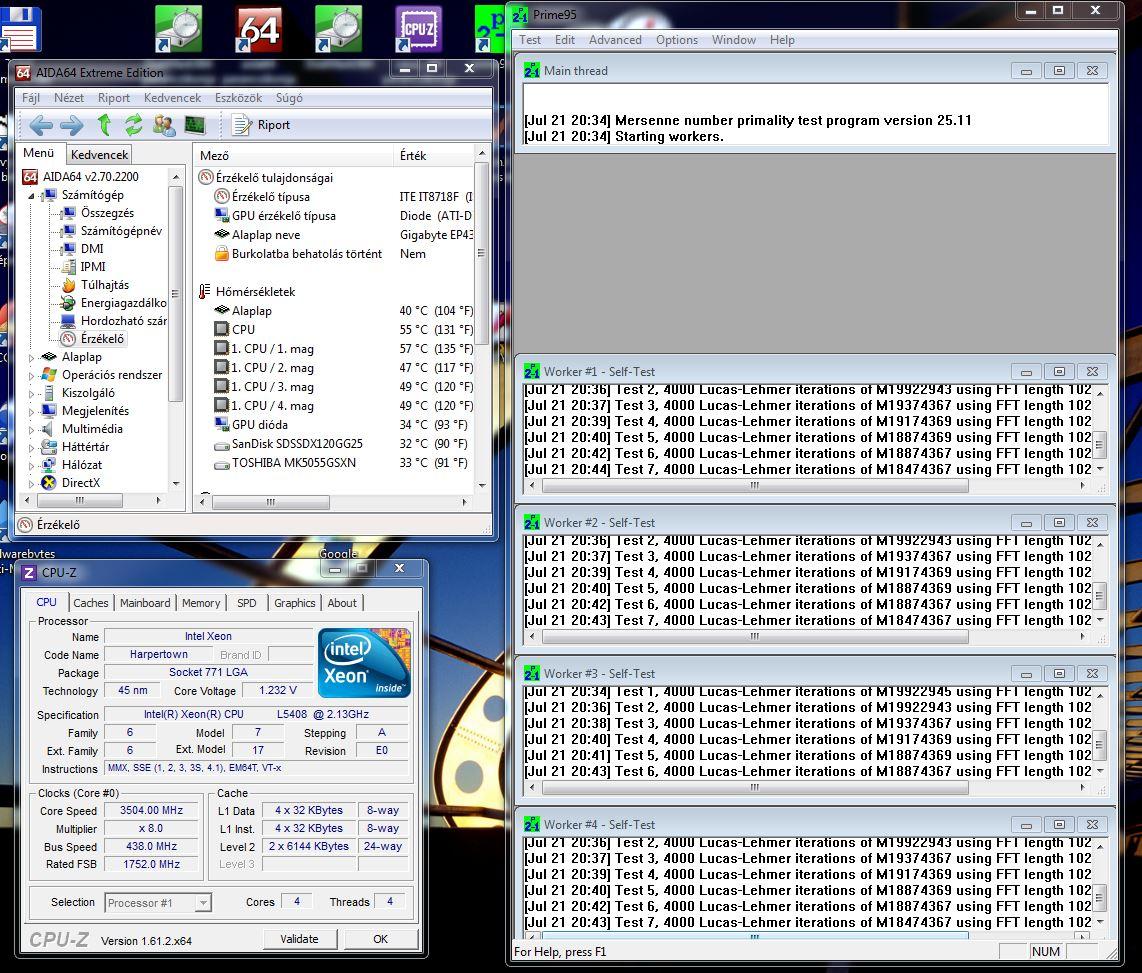Screen dimensions: 1142x973
Task: Open the CPU-Z About tab
Action: tap(342, 603)
